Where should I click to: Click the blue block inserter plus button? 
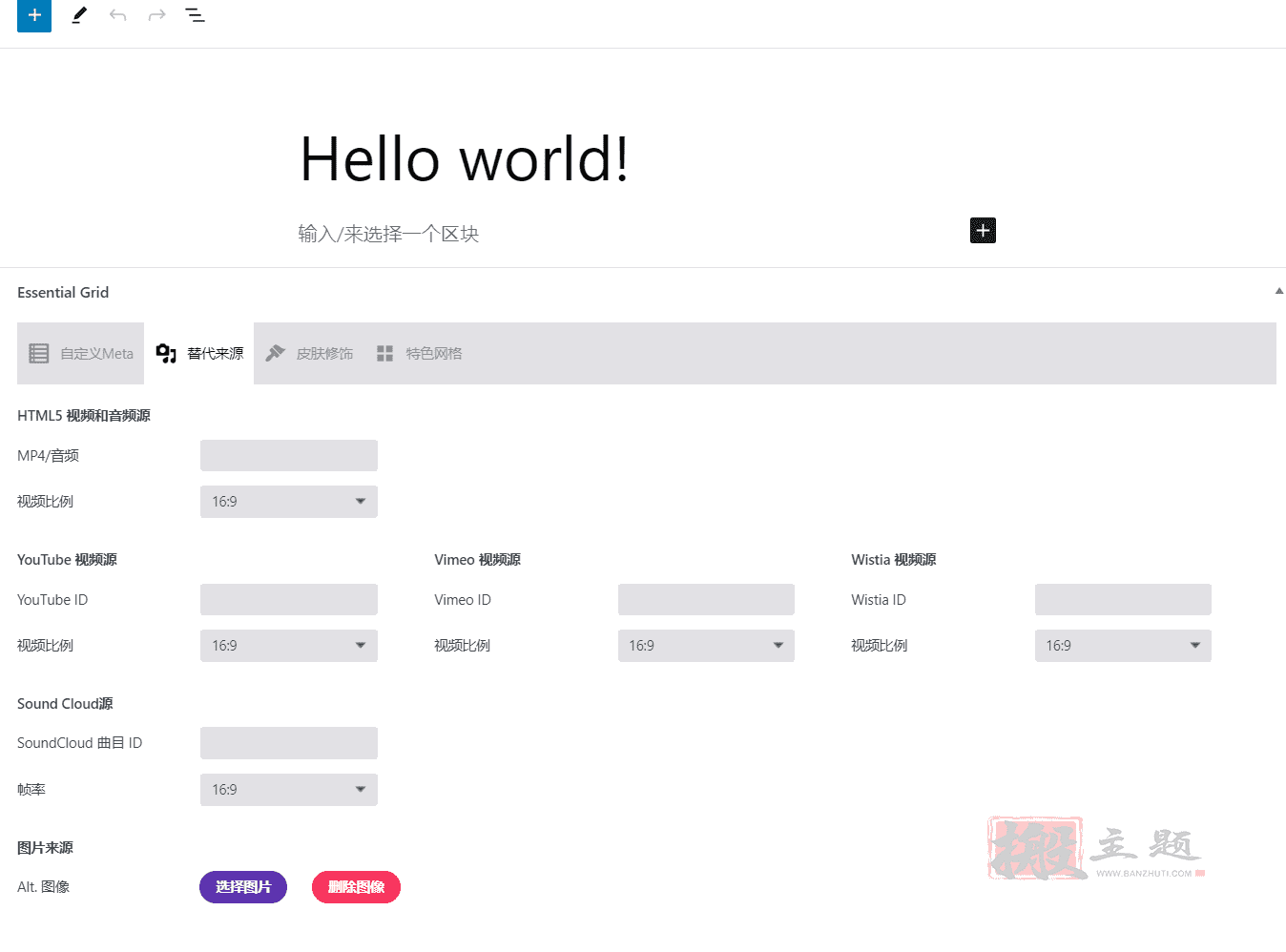point(34,15)
